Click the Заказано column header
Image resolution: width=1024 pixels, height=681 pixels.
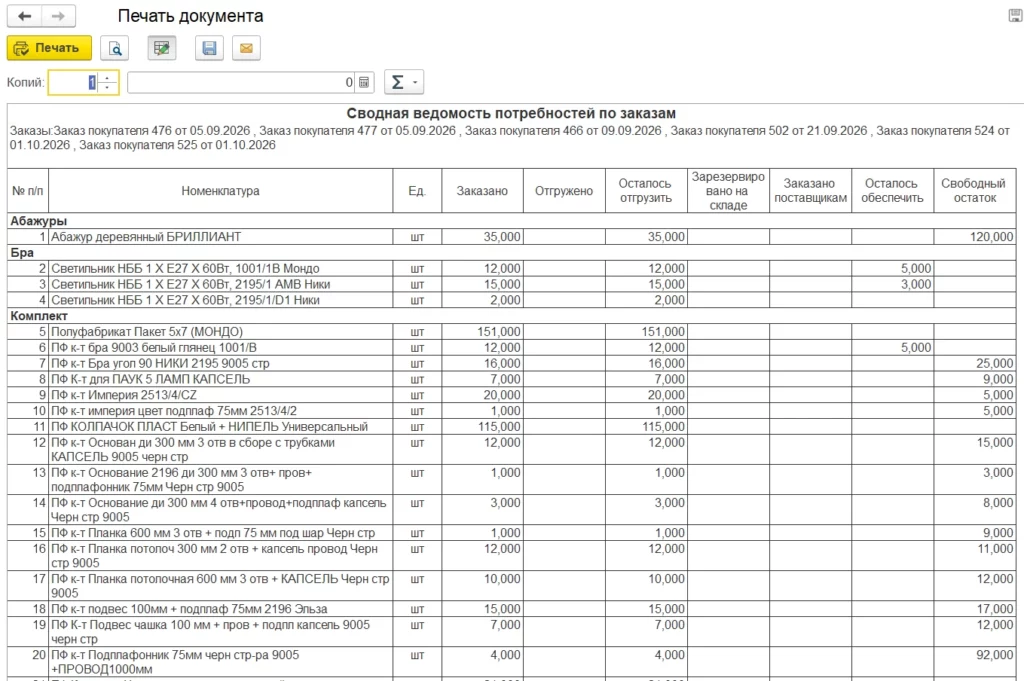(483, 191)
